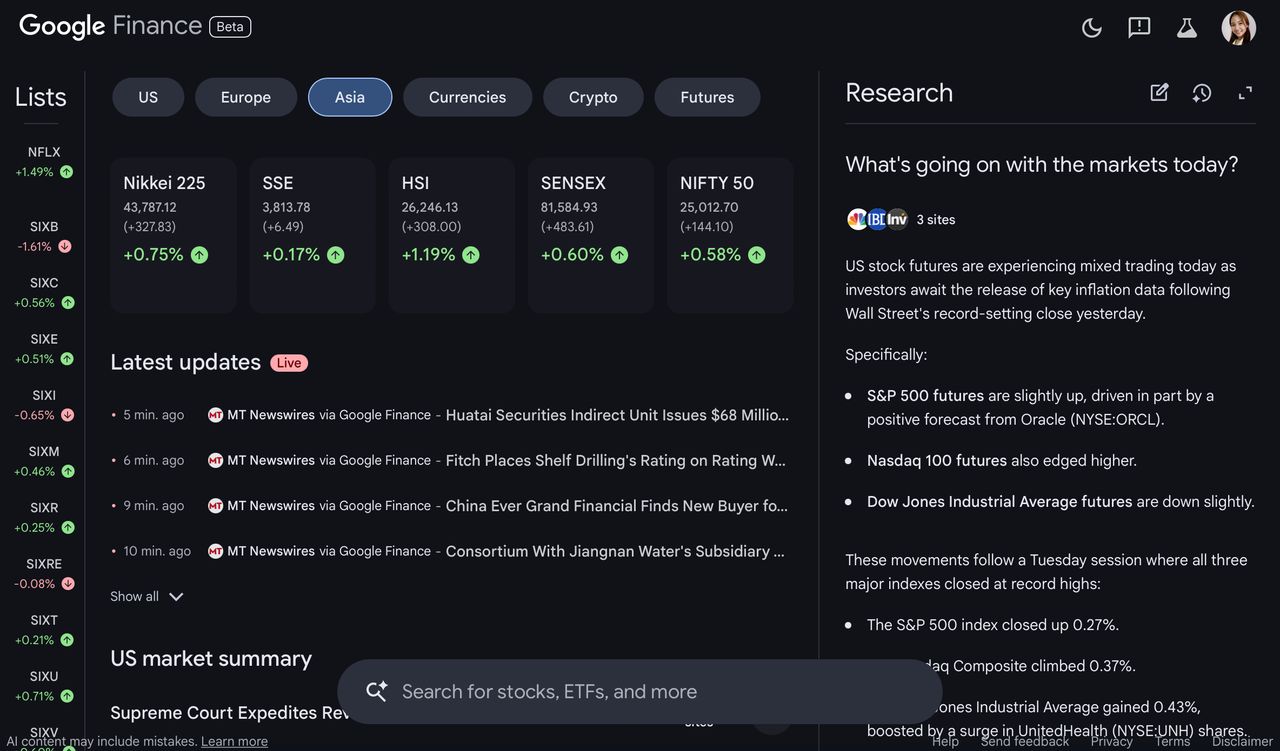Switch to the Currencies tab

[467, 97]
